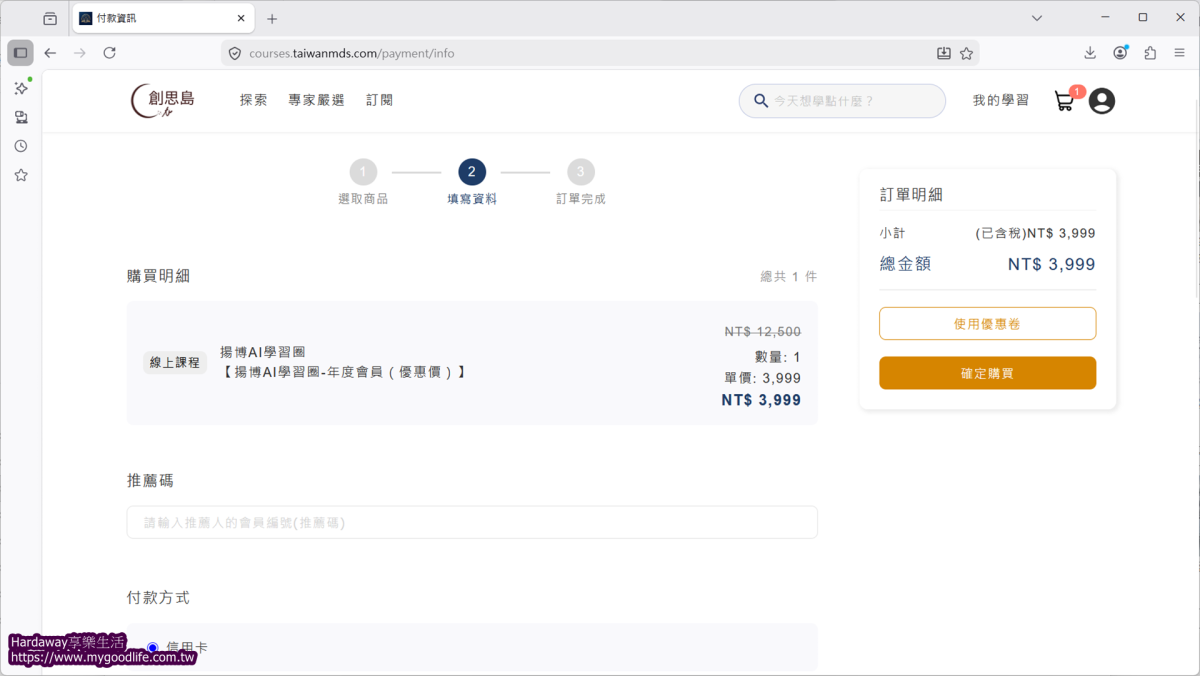Open the shopping cart icon
Screen dimensions: 1200x676
[1064, 101]
